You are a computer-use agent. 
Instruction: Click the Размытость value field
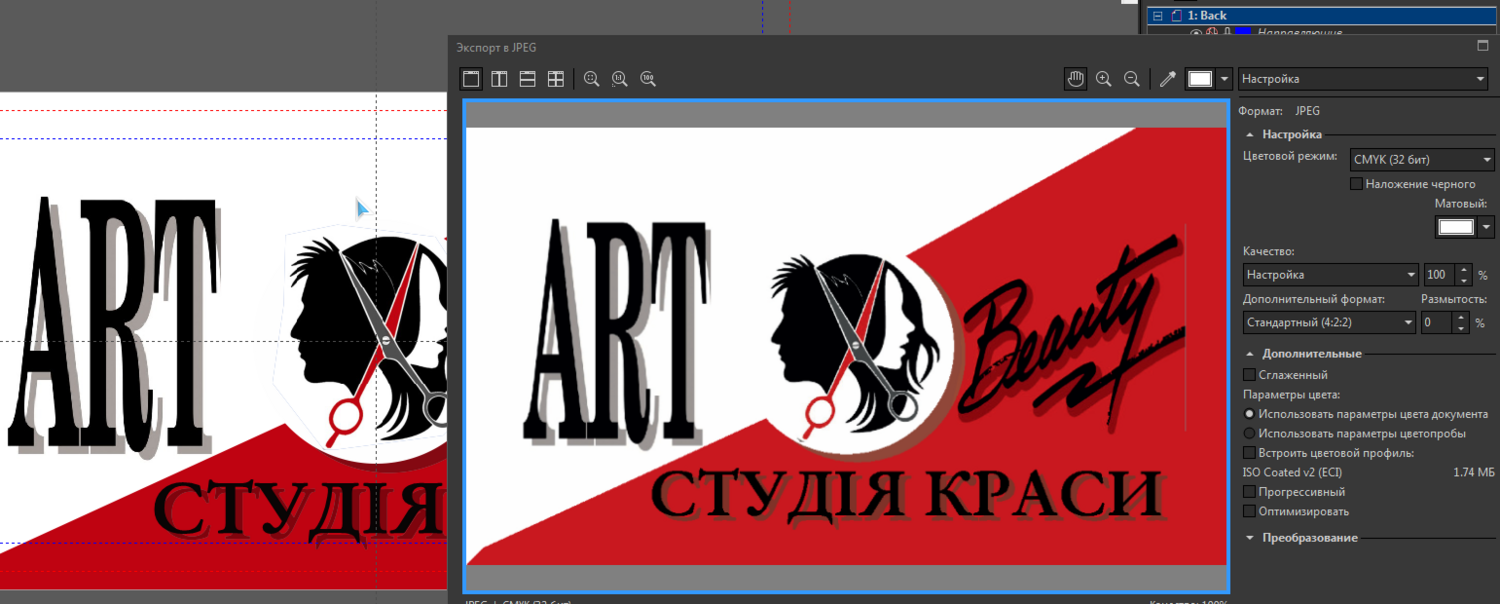pos(1438,322)
